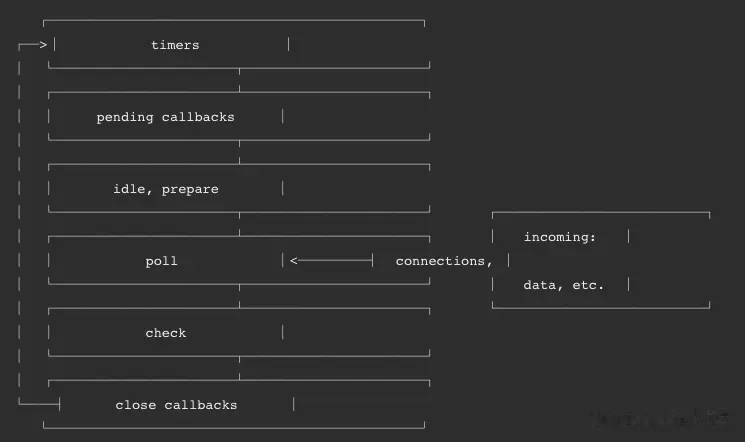Click the arrow pointing into timers
Viewport: 745px width, 442px height.
pyautogui.click(x=33, y=45)
